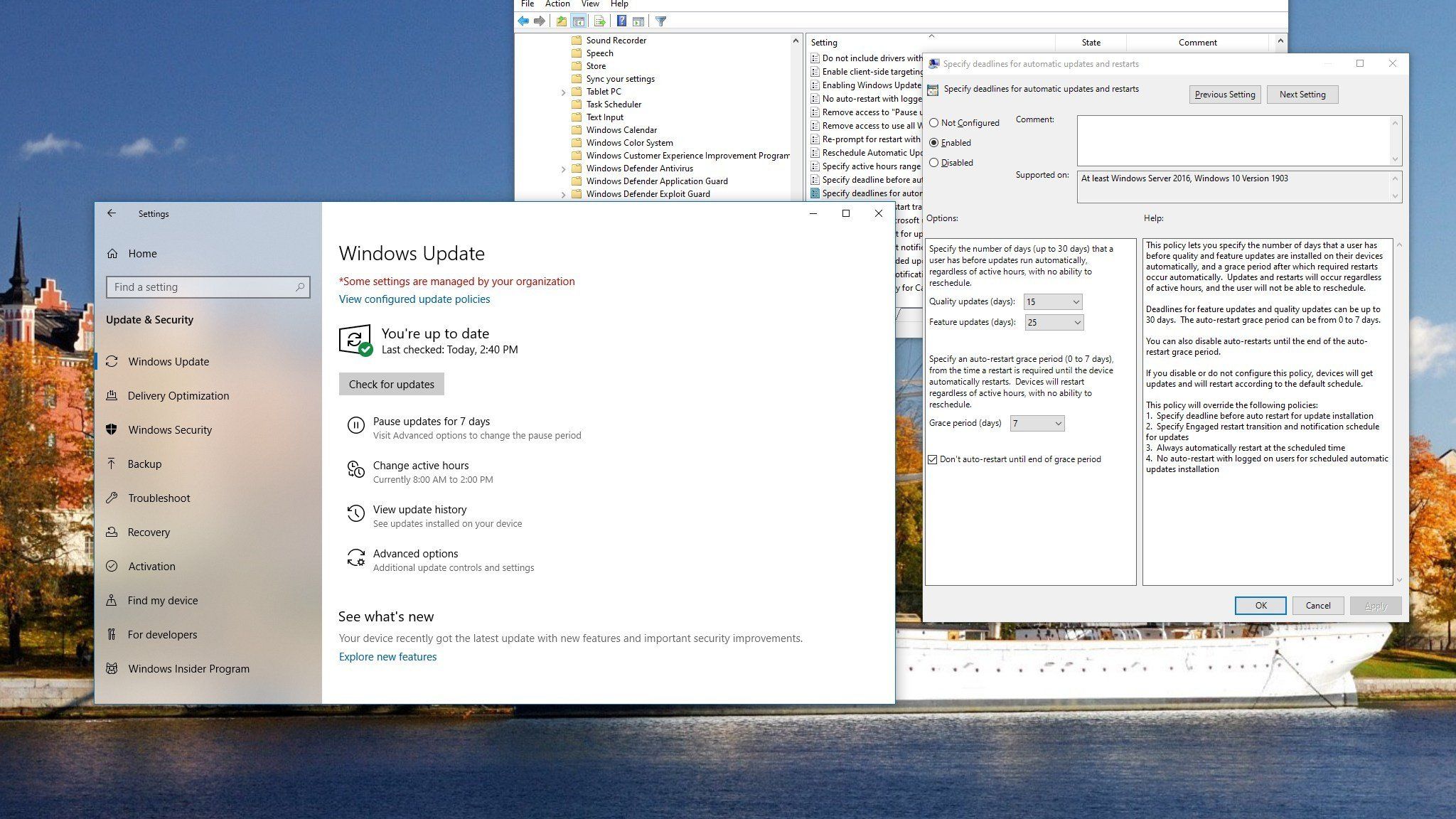1456x819 pixels.
Task: Open View configured update policies link
Action: [414, 299]
